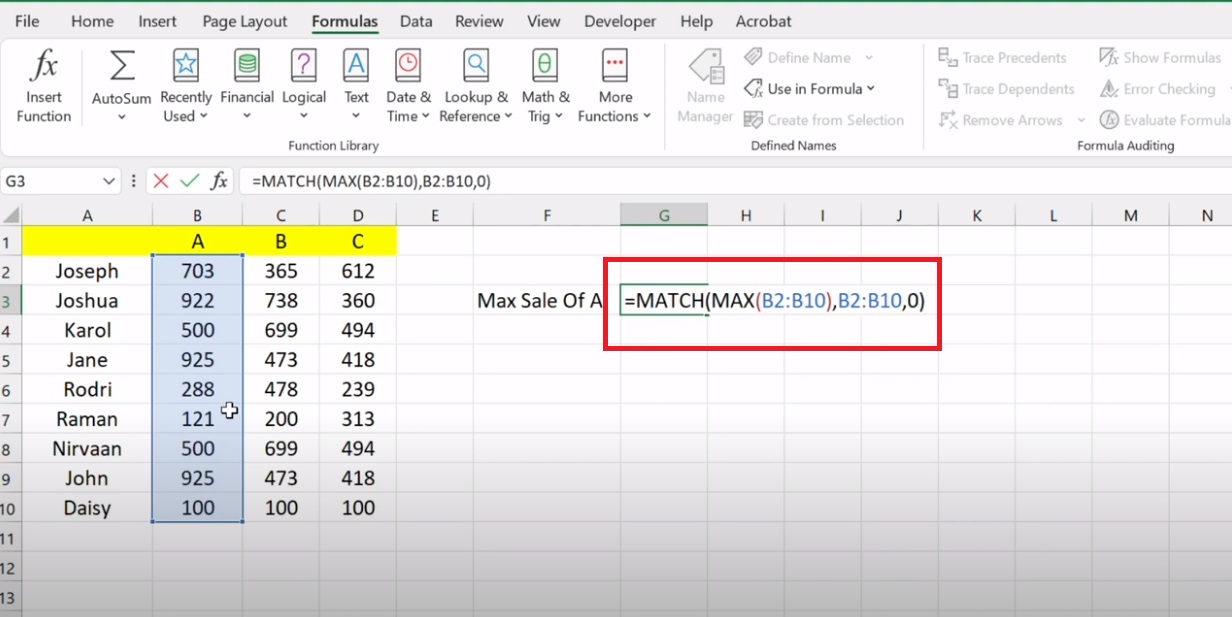Confirm the formula with the green checkmark

190,180
